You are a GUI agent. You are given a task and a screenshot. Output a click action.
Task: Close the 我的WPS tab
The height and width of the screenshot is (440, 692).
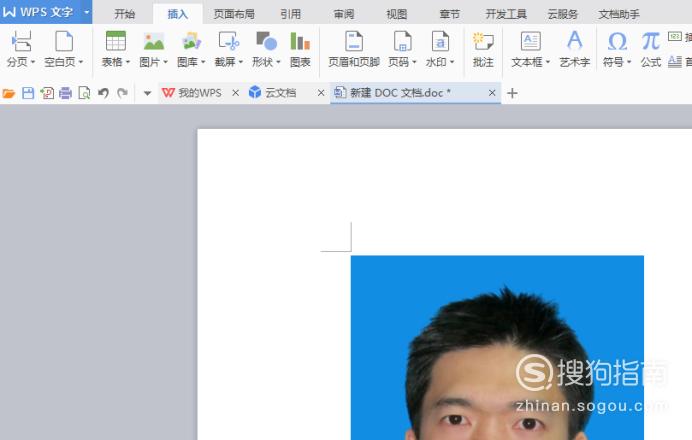(x=236, y=93)
